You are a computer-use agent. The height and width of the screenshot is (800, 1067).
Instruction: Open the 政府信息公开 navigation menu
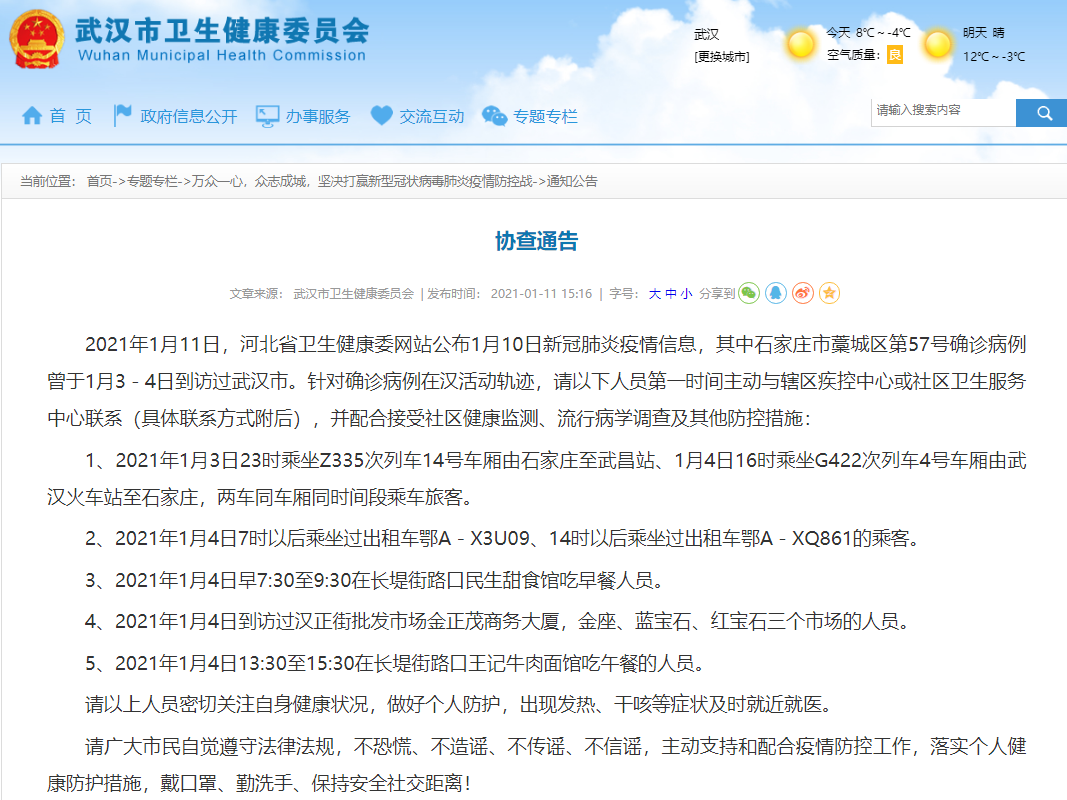176,116
